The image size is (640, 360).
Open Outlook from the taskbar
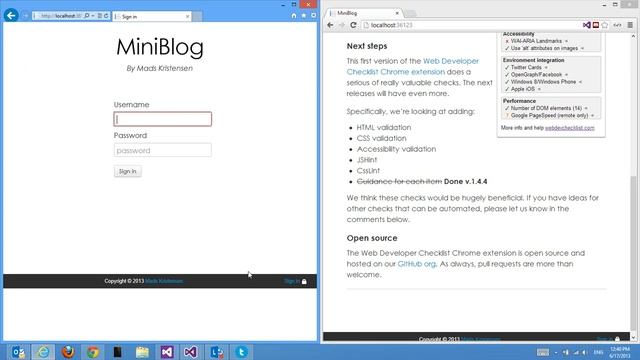[18, 352]
